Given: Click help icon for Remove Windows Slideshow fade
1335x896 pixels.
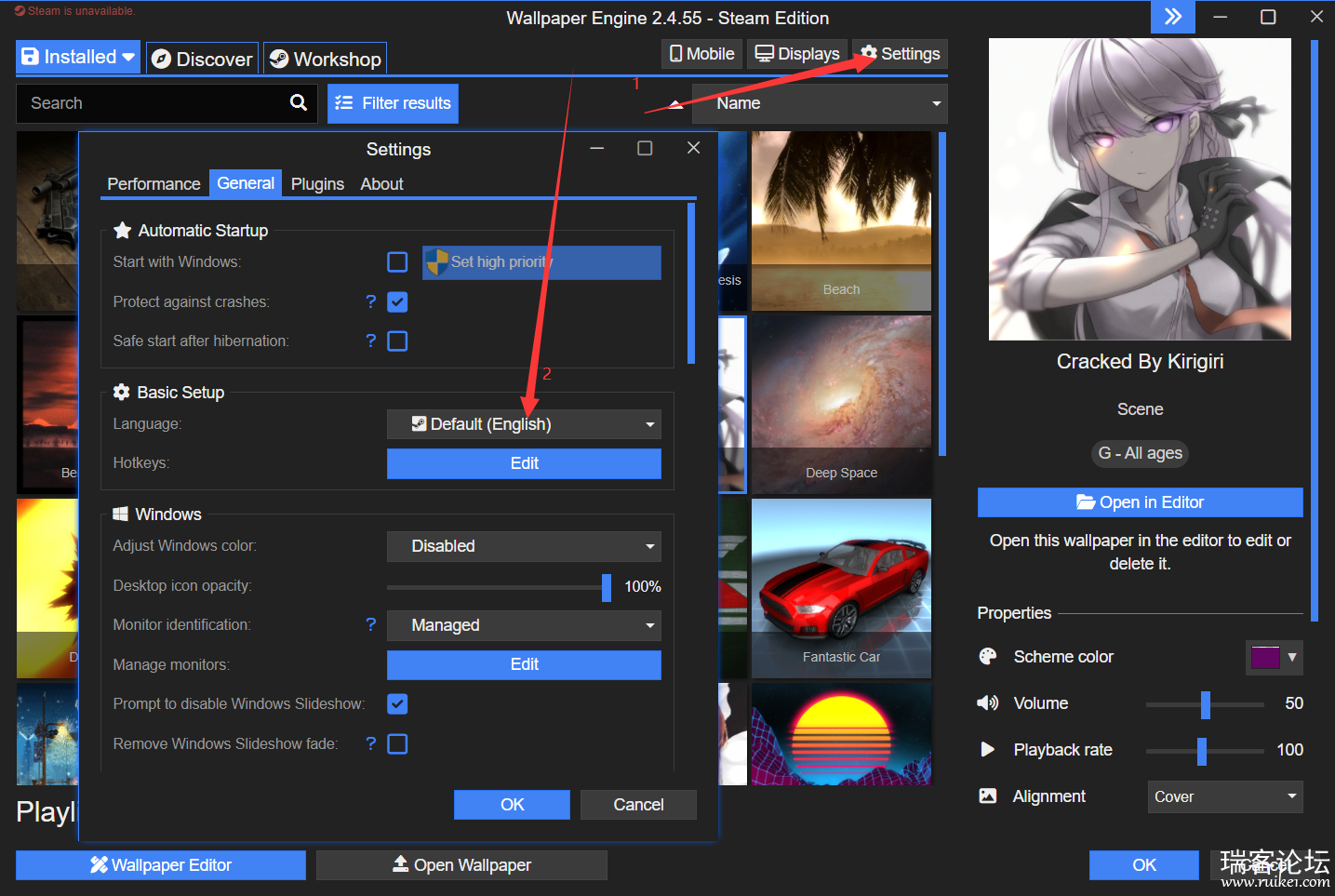Looking at the screenshot, I should 371,743.
